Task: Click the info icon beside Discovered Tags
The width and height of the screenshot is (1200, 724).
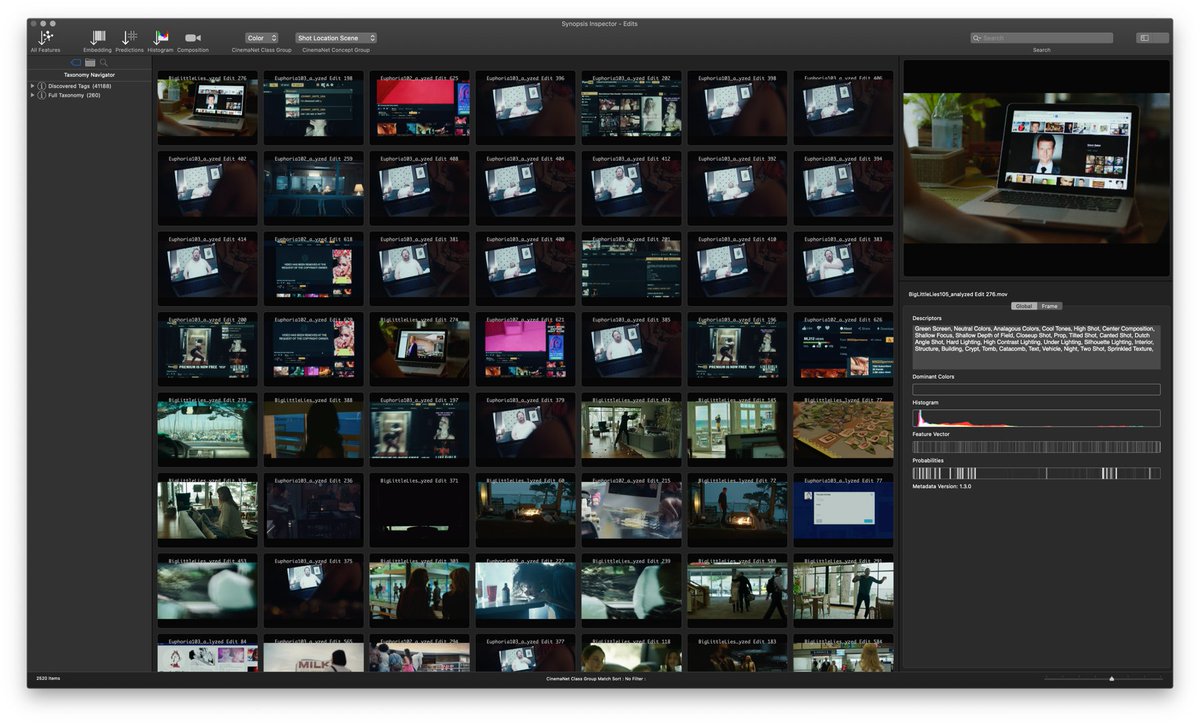Action: tap(42, 86)
